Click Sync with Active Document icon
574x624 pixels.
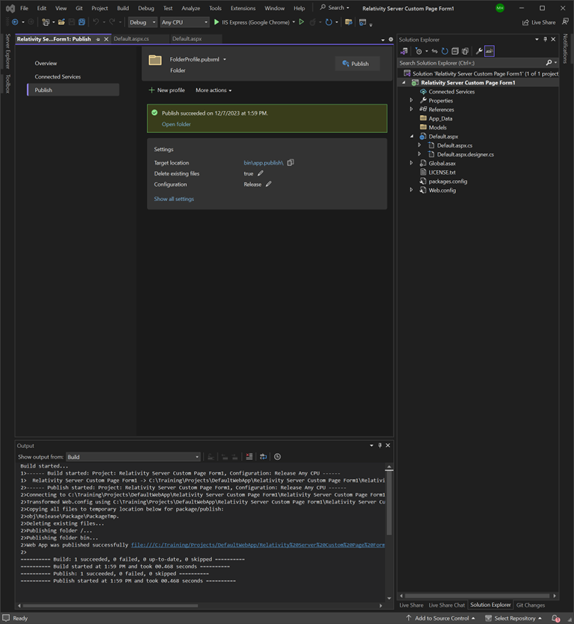[x=435, y=51]
